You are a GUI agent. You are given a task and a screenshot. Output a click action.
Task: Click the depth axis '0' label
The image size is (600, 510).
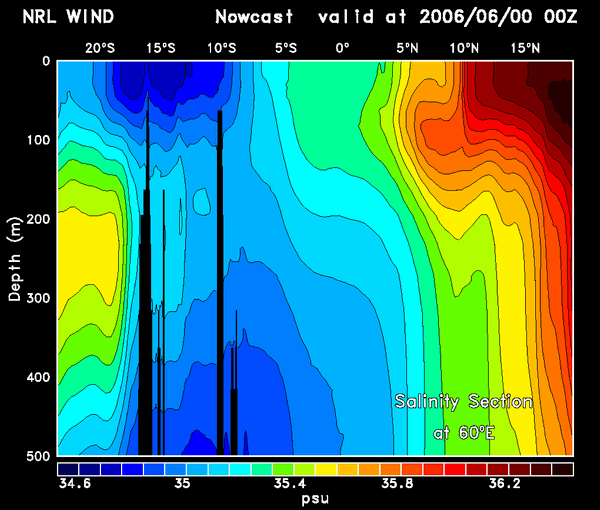[46, 61]
